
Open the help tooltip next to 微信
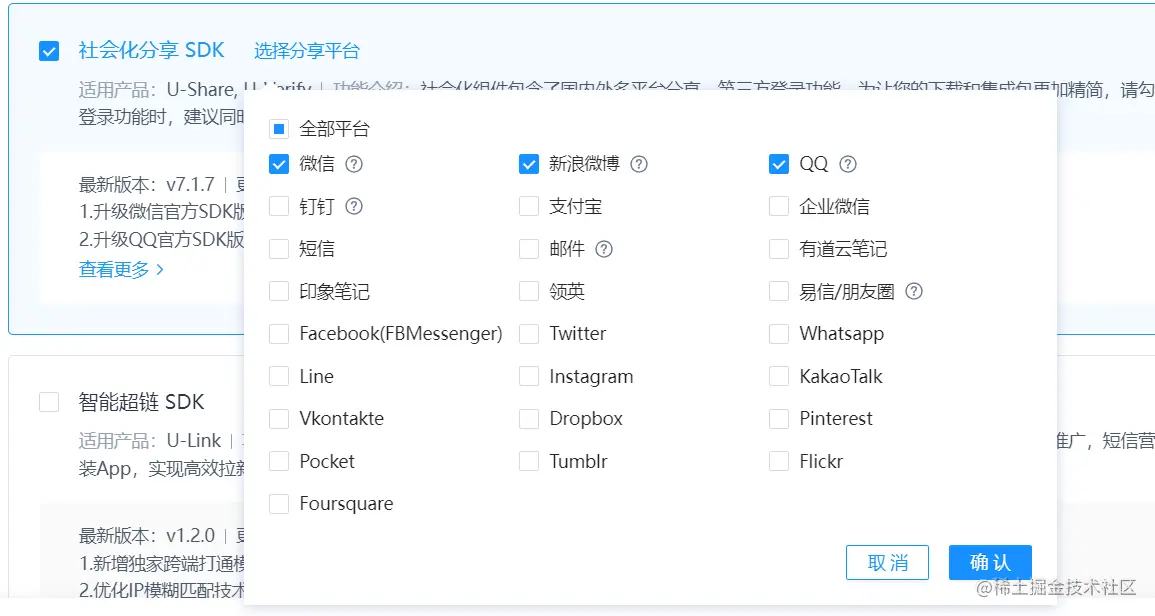point(354,164)
